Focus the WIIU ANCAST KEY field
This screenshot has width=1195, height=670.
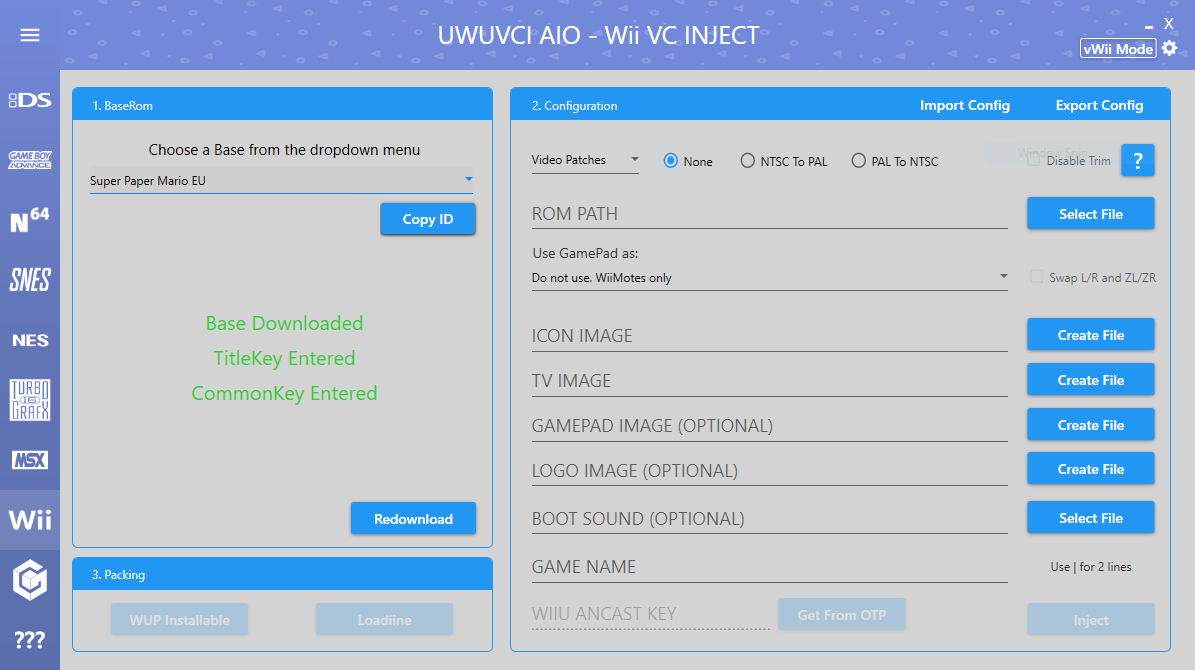650,614
